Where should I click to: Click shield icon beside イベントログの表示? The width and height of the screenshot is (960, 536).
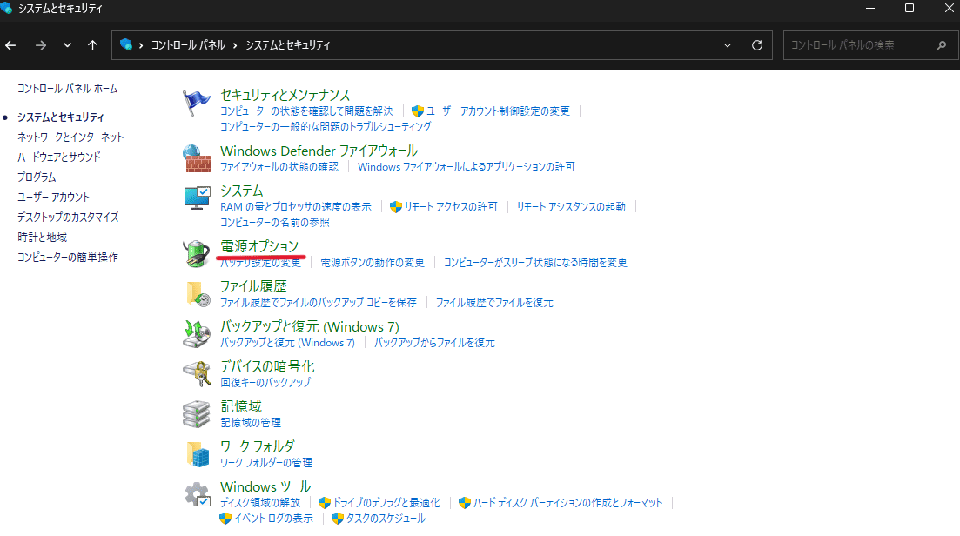click(225, 518)
